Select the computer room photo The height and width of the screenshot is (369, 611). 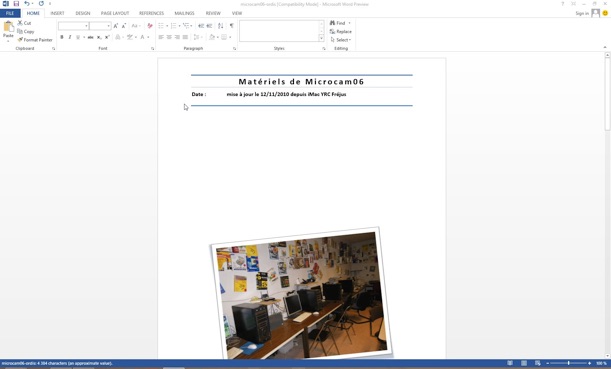pos(302,293)
